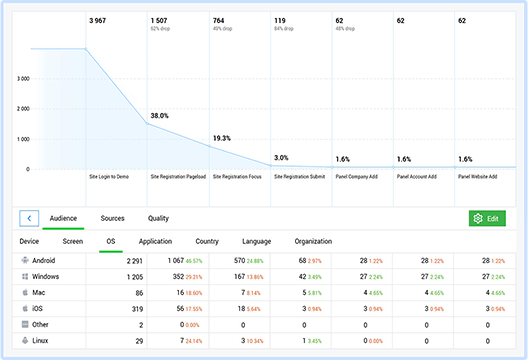Image resolution: width=528 pixels, height=360 pixels.
Task: Go back with the left chevron button
Action: coord(29,219)
